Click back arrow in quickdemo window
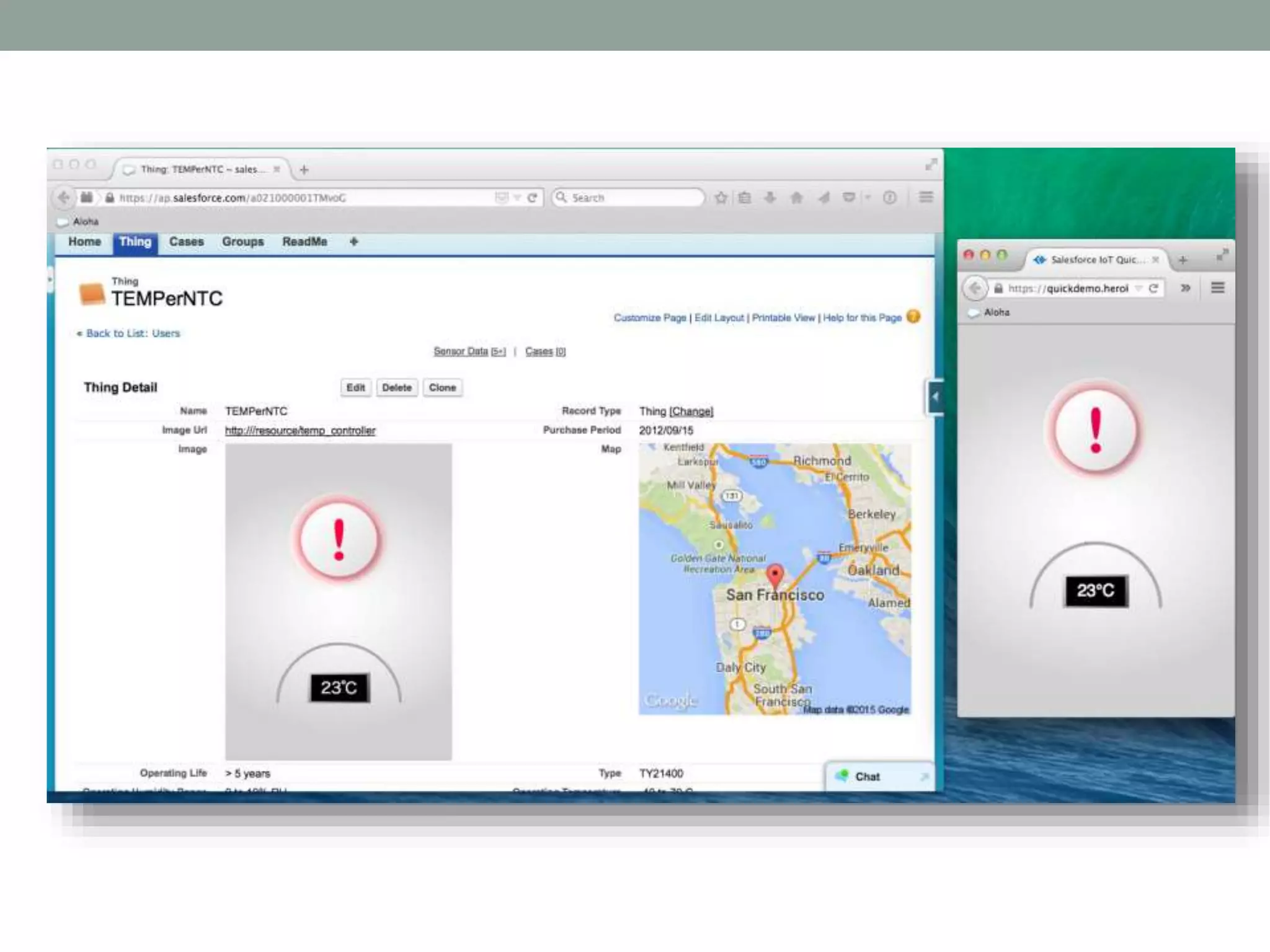Screen dimensions: 1270x952 [x=975, y=288]
